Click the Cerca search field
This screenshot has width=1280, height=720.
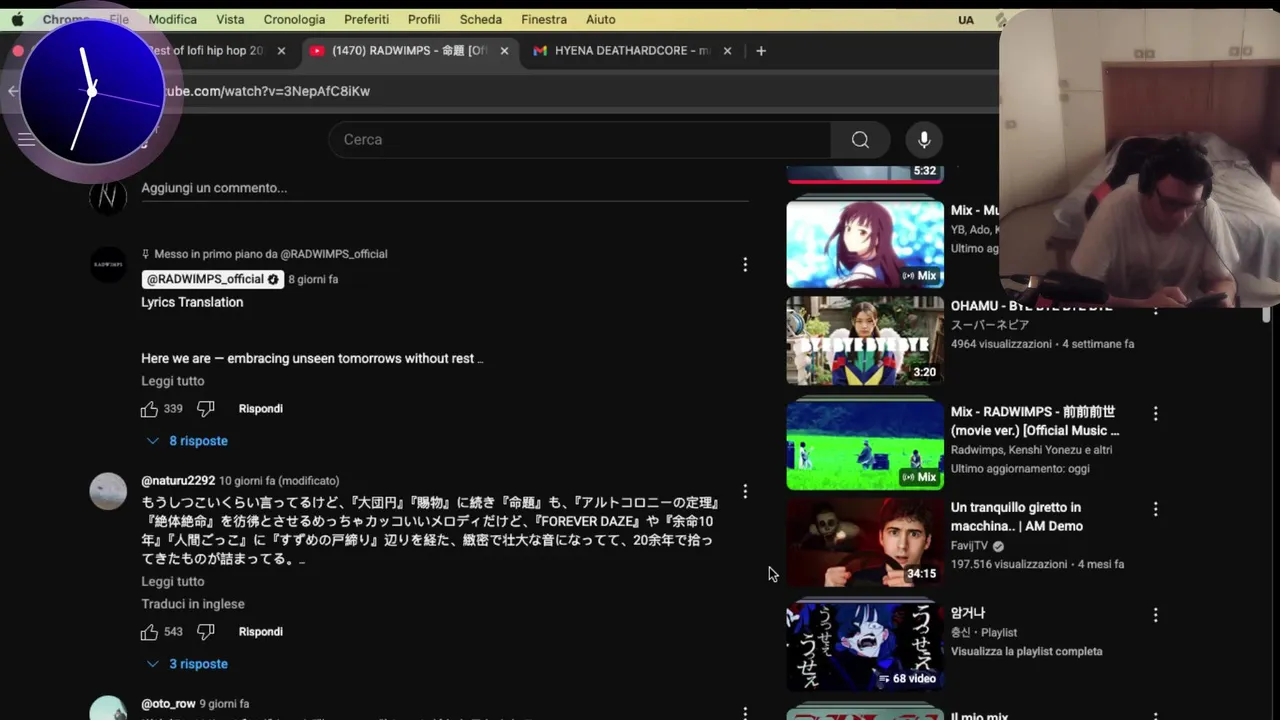[580, 140]
